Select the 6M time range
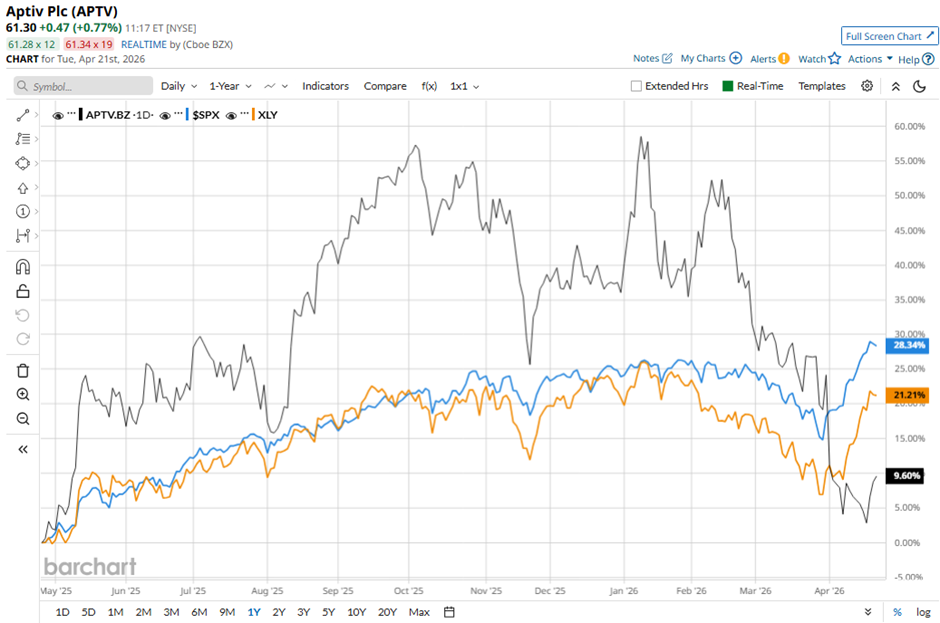This screenshot has width=940, height=623. coord(199,612)
